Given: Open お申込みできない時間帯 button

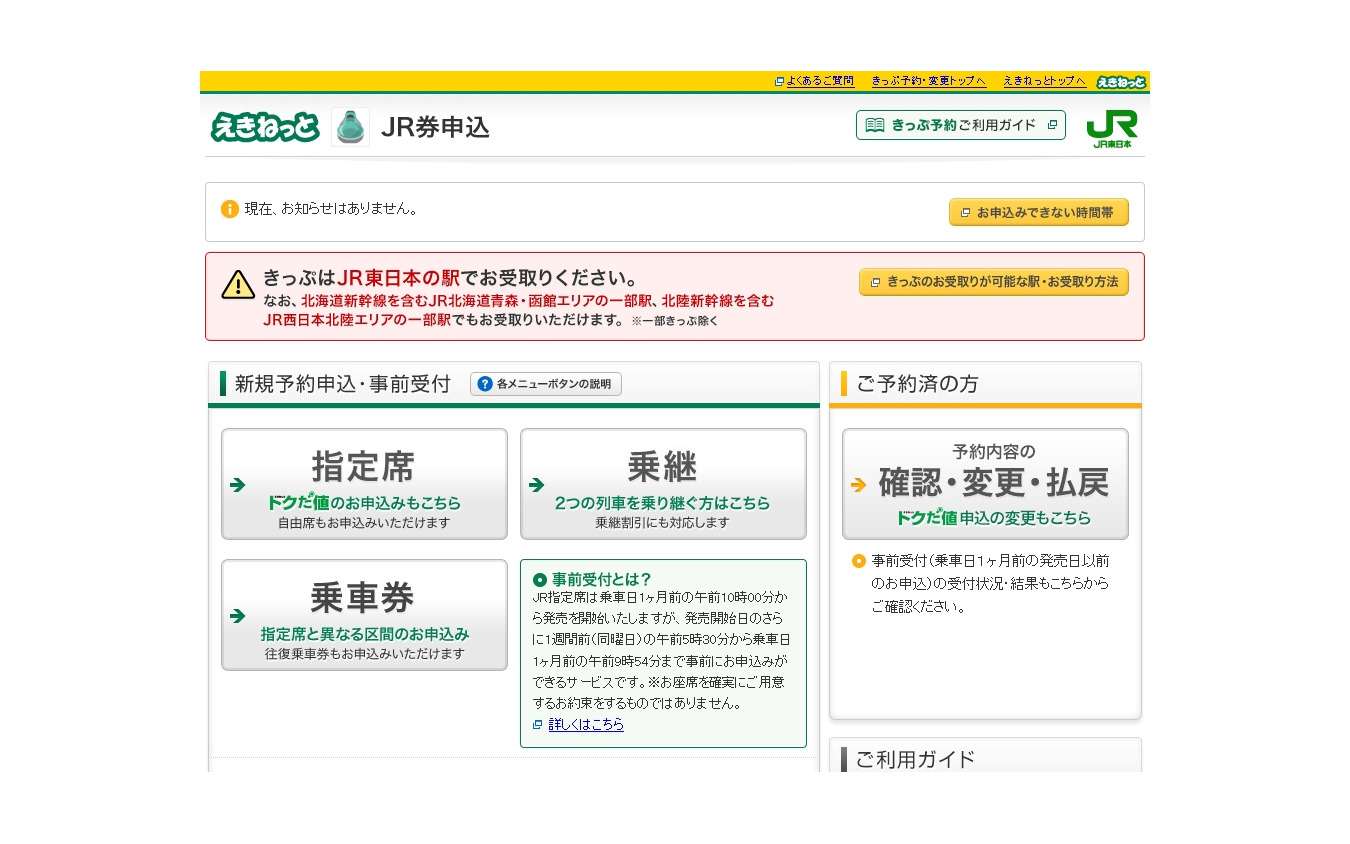Looking at the screenshot, I should click(1038, 212).
